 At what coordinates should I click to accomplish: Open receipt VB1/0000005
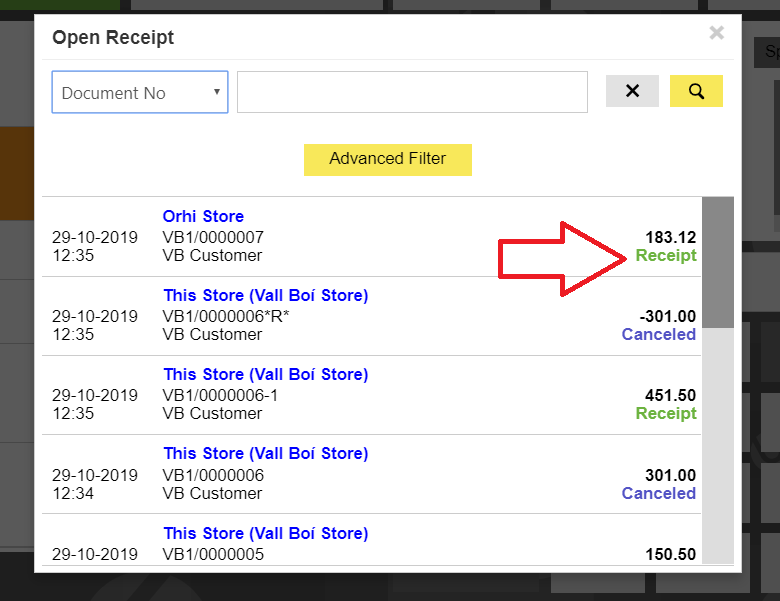[213, 554]
